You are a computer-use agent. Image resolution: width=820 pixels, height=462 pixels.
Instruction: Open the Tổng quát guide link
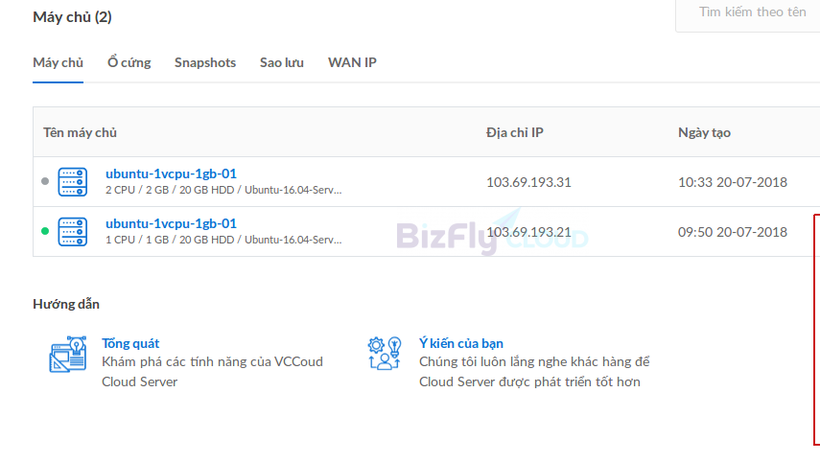point(130,343)
